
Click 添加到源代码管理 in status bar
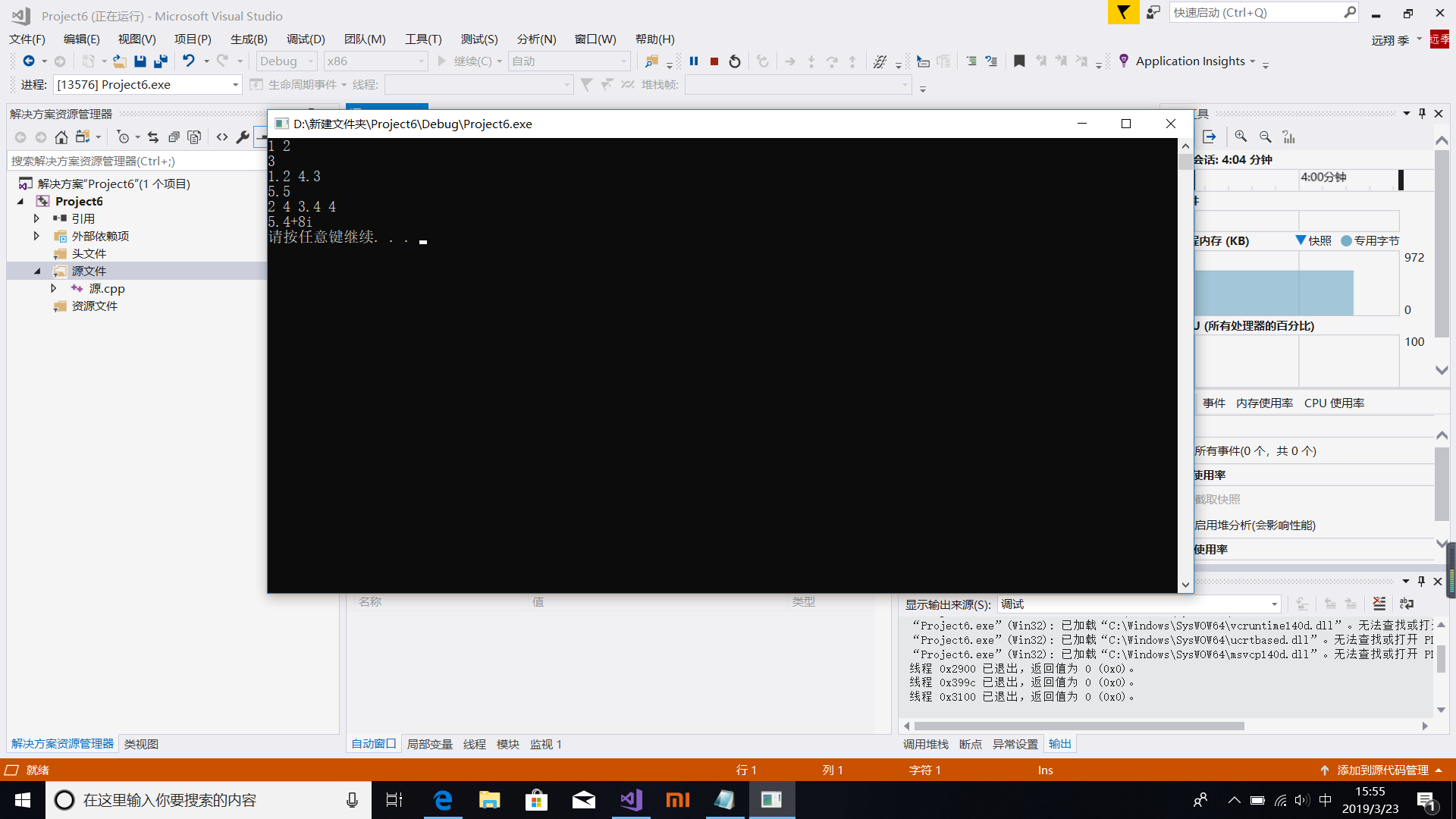1382,770
